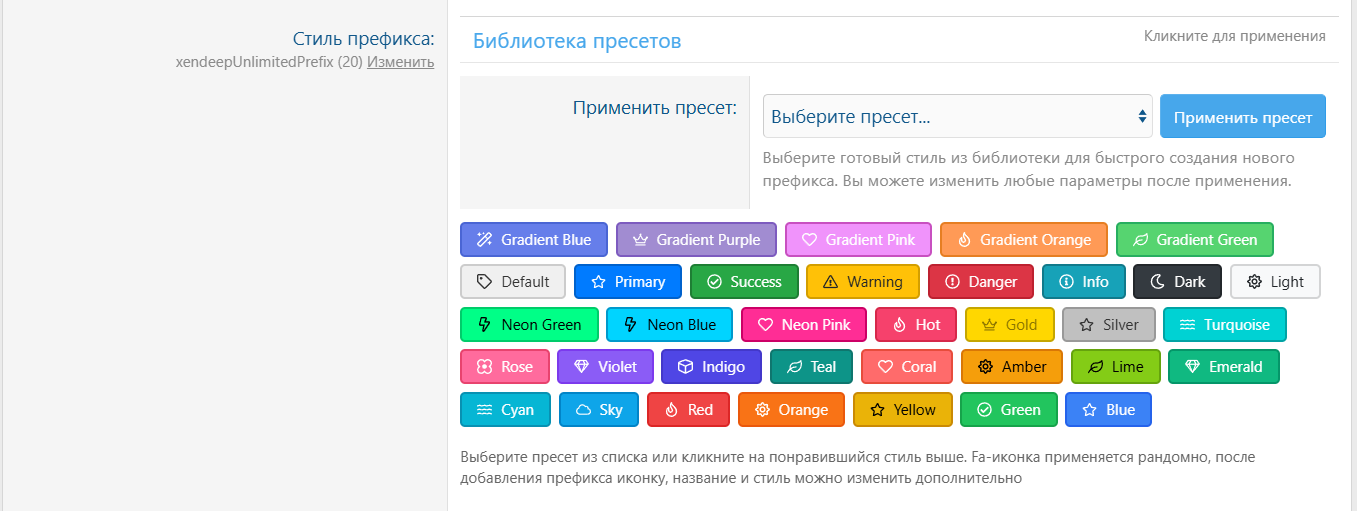
Task: Apply the Yellow preset label
Action: (x=902, y=410)
